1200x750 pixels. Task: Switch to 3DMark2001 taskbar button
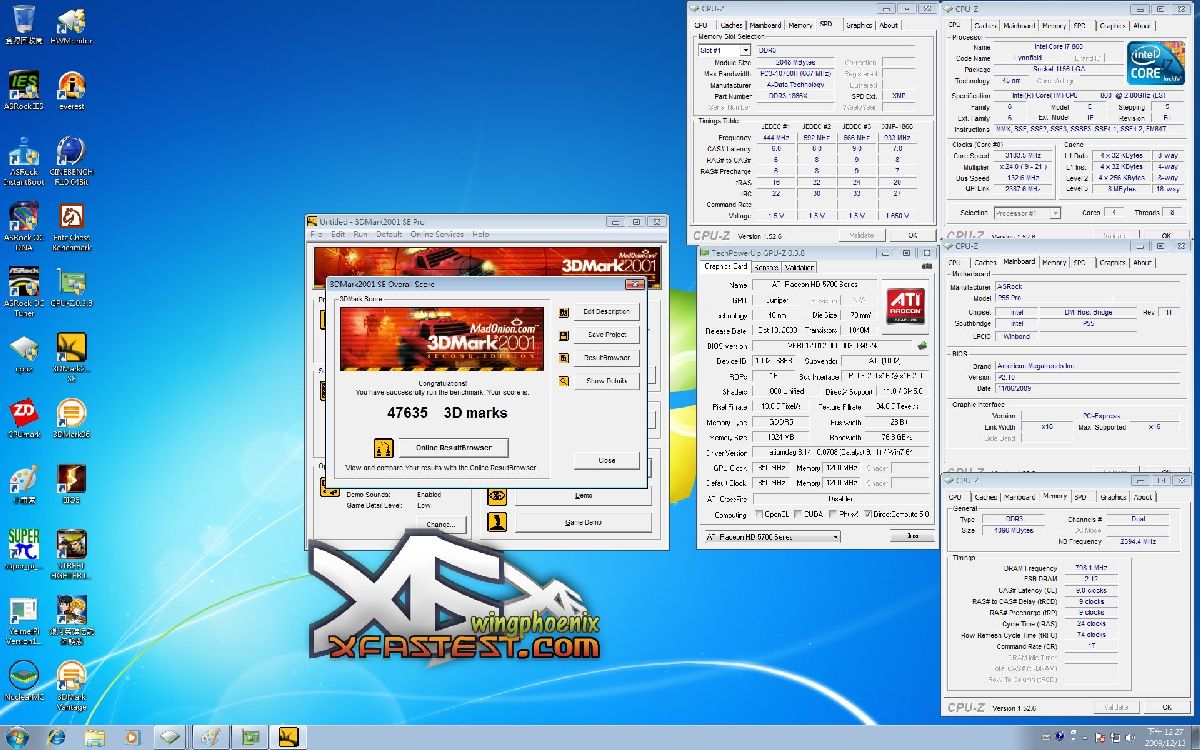[x=289, y=737]
